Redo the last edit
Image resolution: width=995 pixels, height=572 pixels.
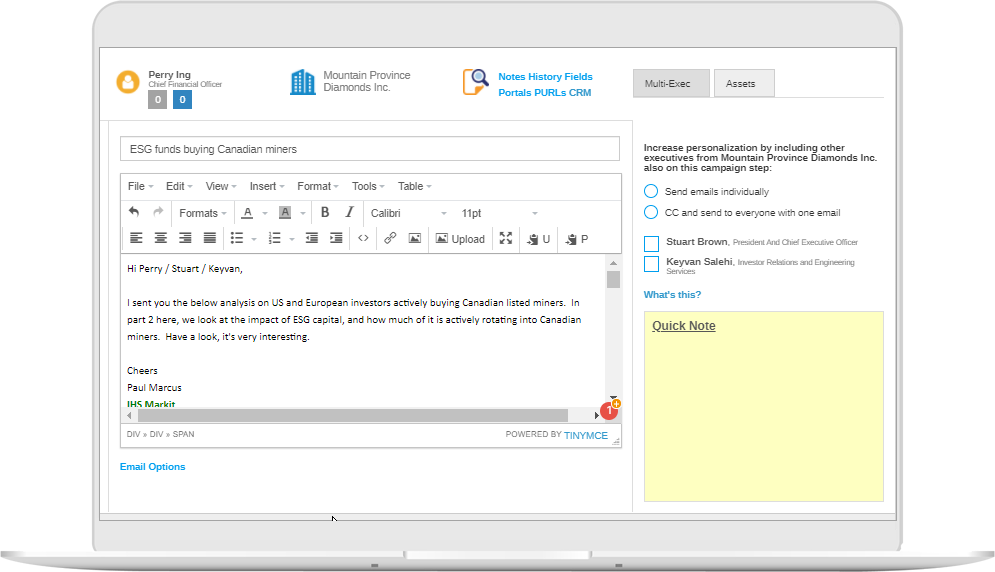pyautogui.click(x=158, y=212)
